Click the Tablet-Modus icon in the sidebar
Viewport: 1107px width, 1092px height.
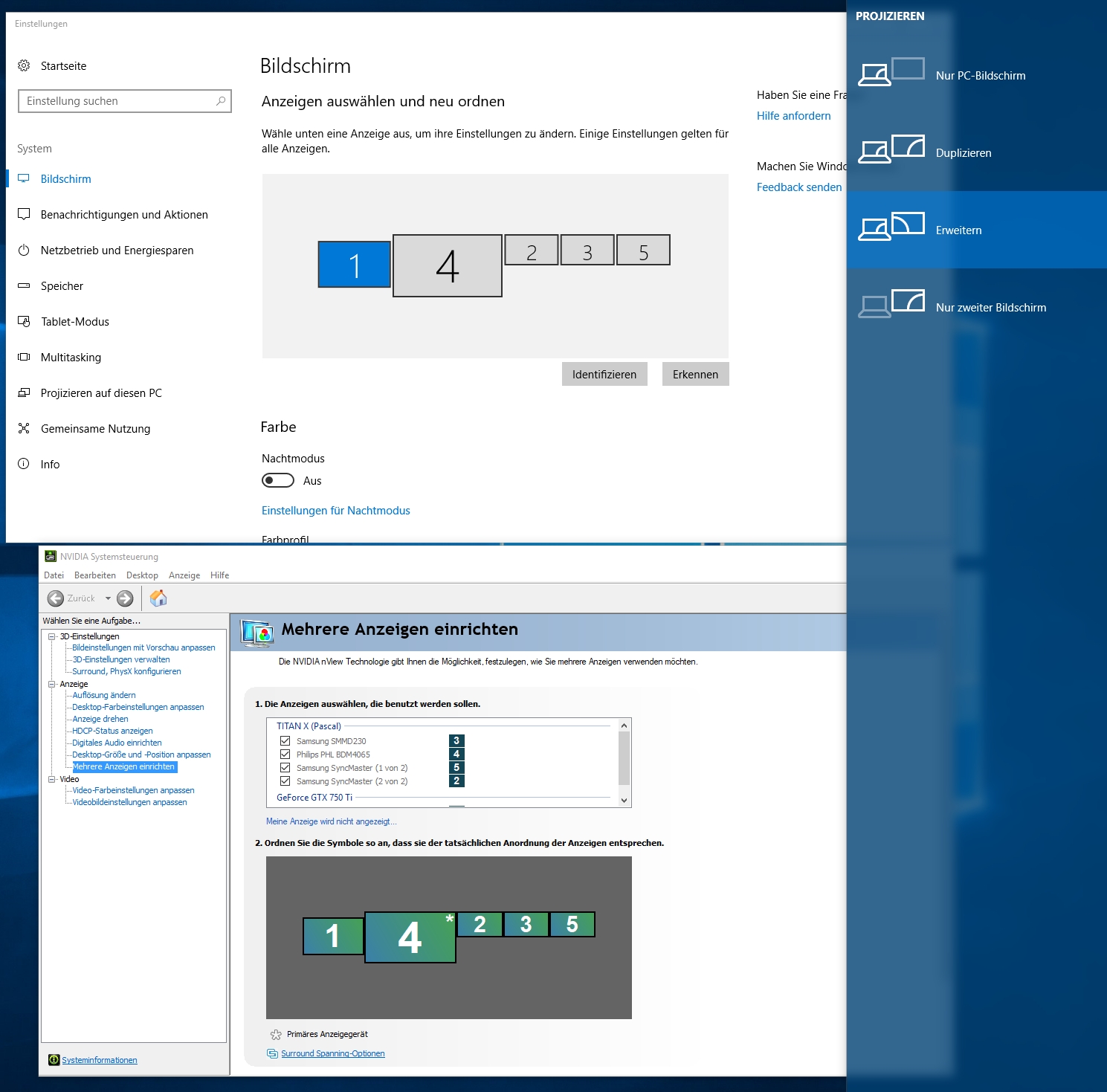coord(25,321)
